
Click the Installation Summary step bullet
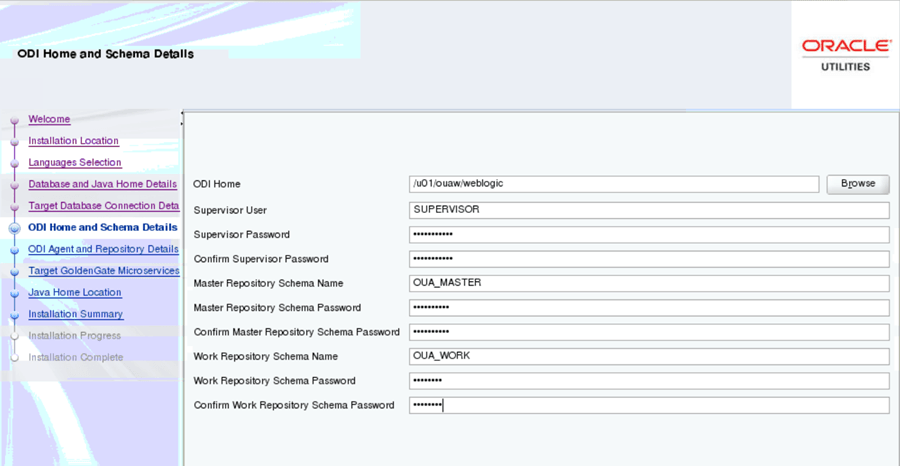(14, 315)
